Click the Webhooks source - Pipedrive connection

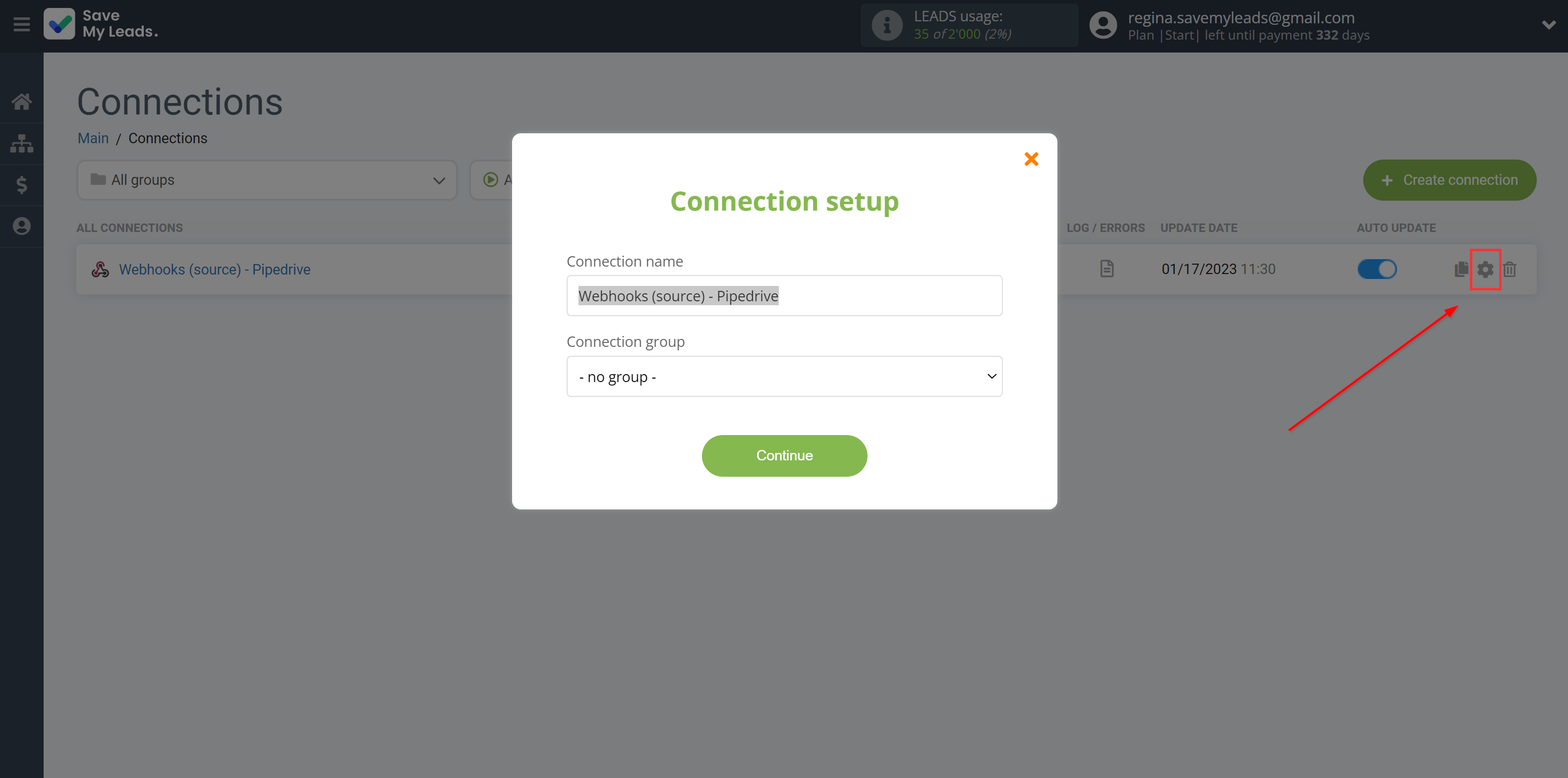pyautogui.click(x=215, y=268)
